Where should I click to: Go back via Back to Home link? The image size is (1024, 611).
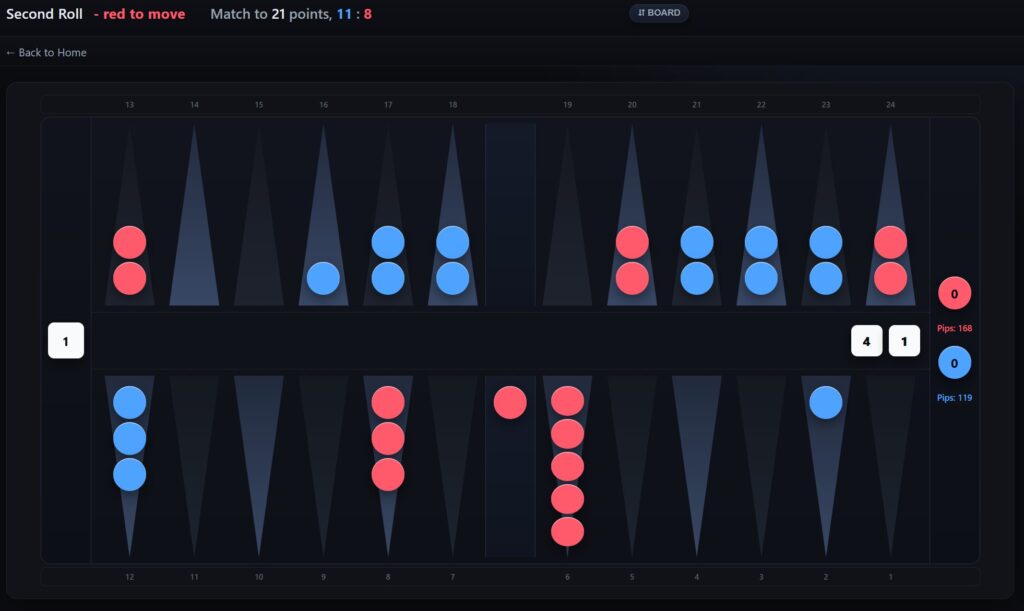point(46,52)
